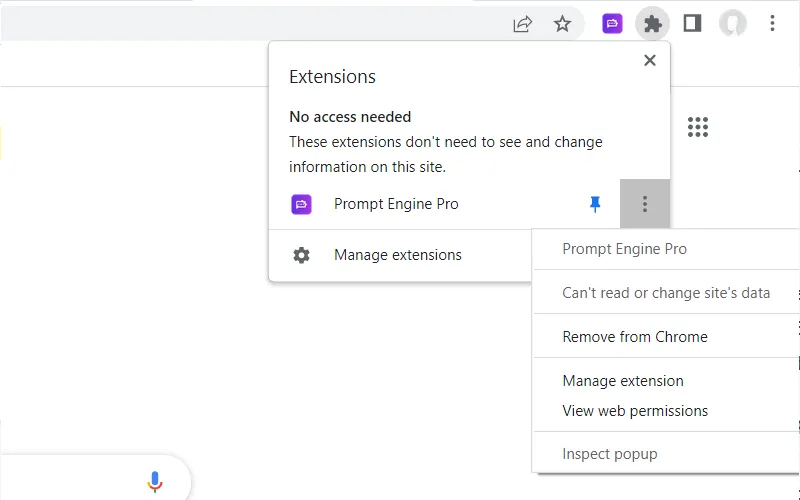The image size is (800, 500).
Task: Click the Extensions puzzle piece icon
Action: tap(653, 24)
